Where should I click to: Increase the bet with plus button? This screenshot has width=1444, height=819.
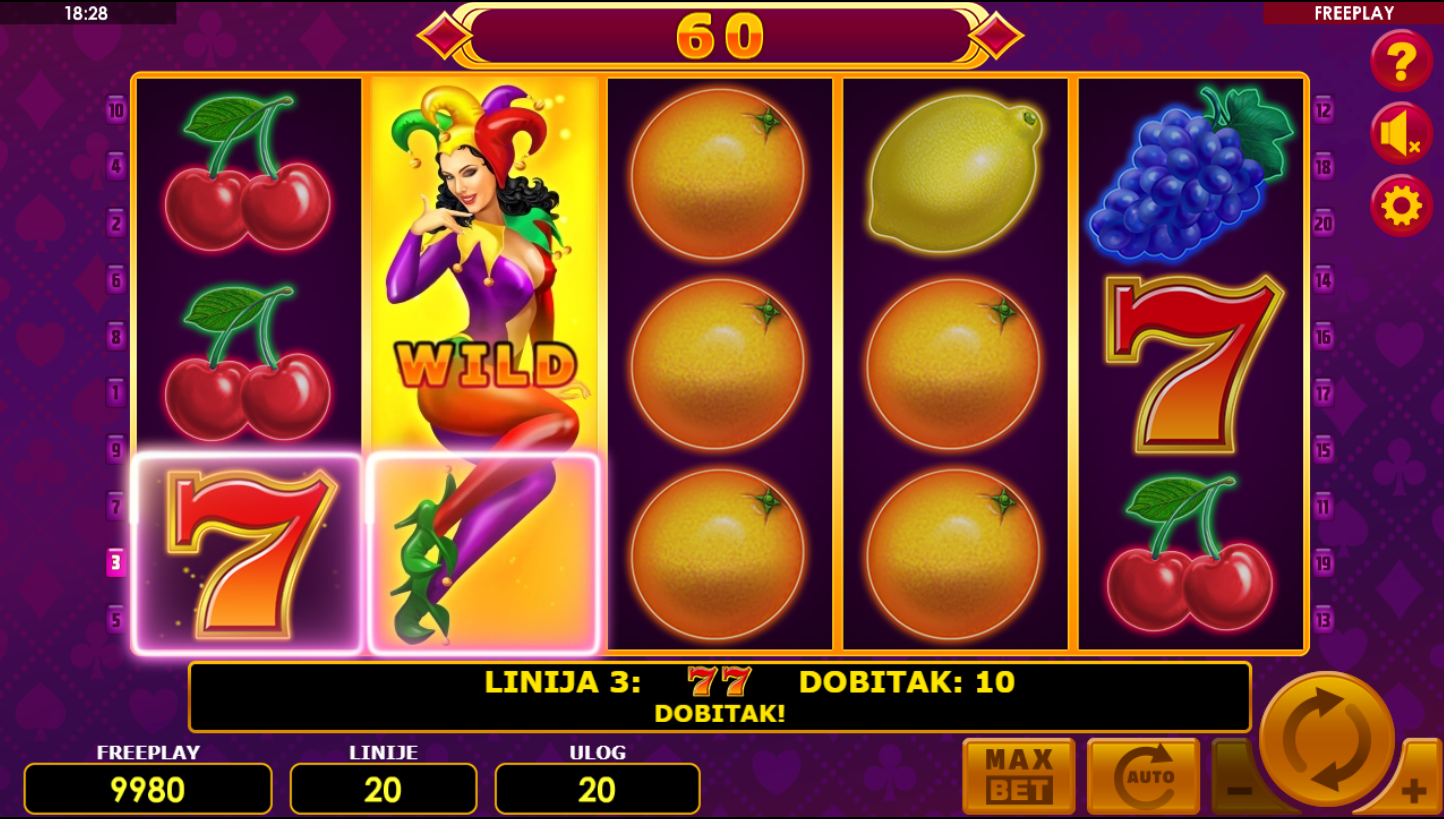[1413, 790]
